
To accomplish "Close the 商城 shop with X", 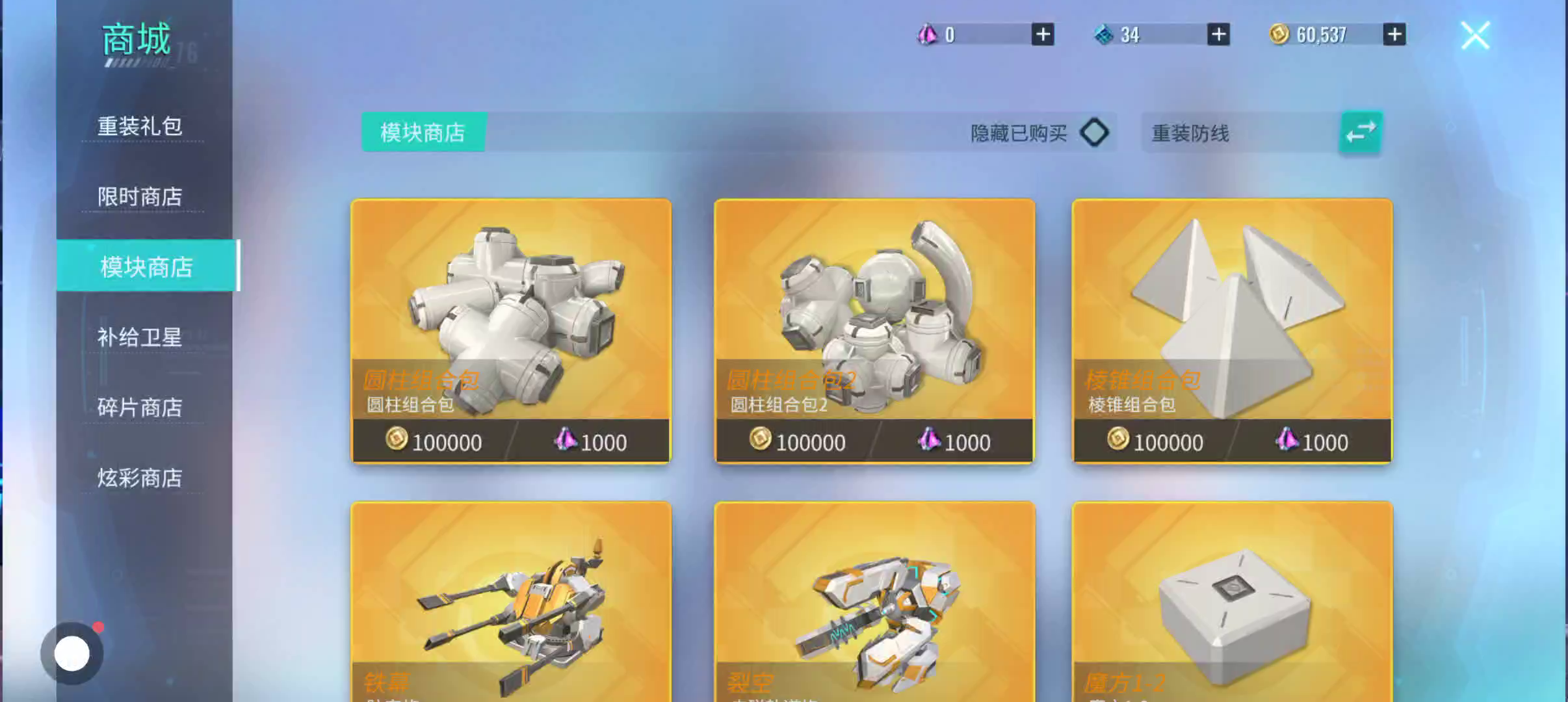I will 1475,35.
